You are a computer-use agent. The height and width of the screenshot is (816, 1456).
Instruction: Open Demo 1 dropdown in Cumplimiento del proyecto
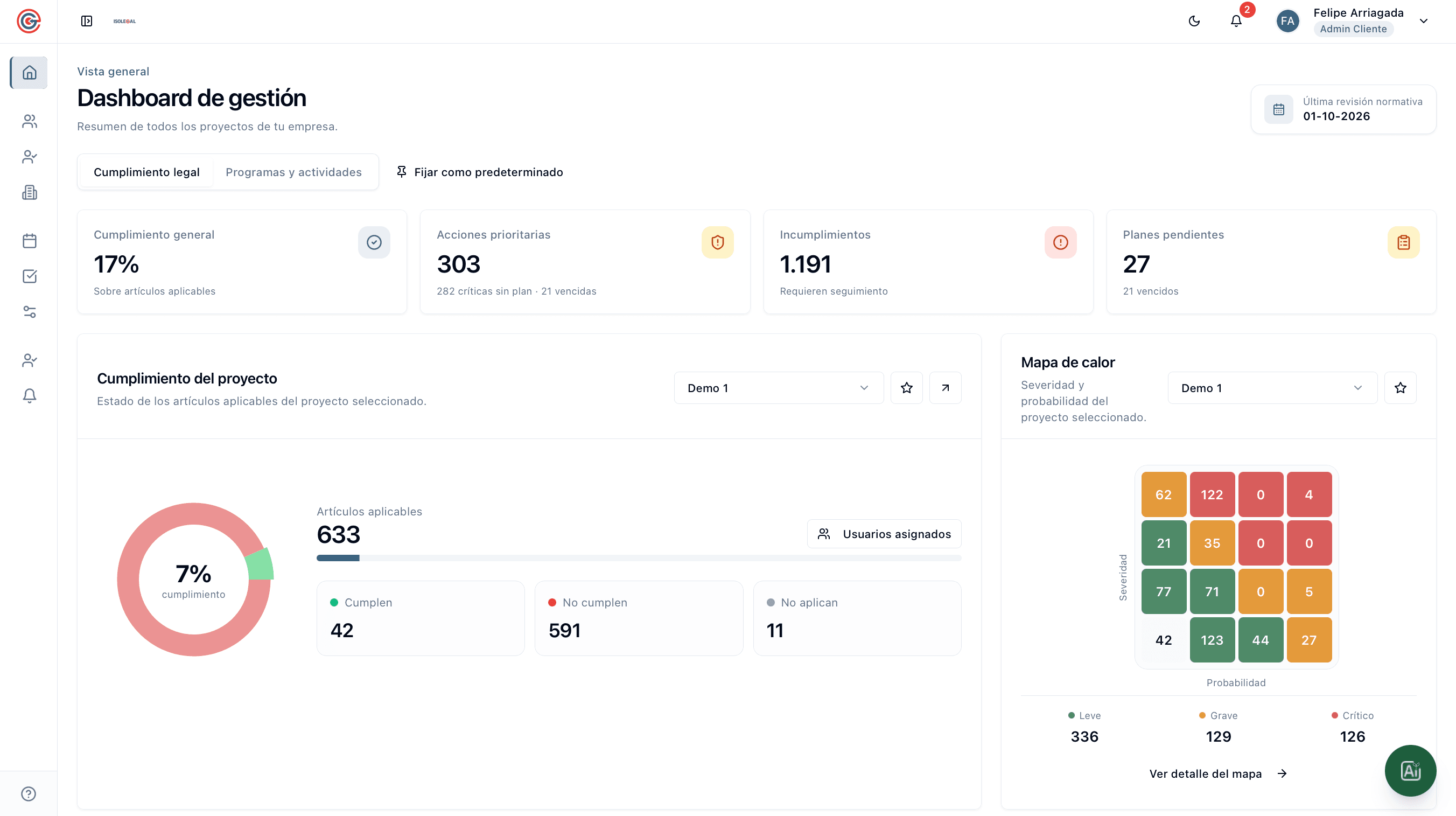click(x=778, y=388)
